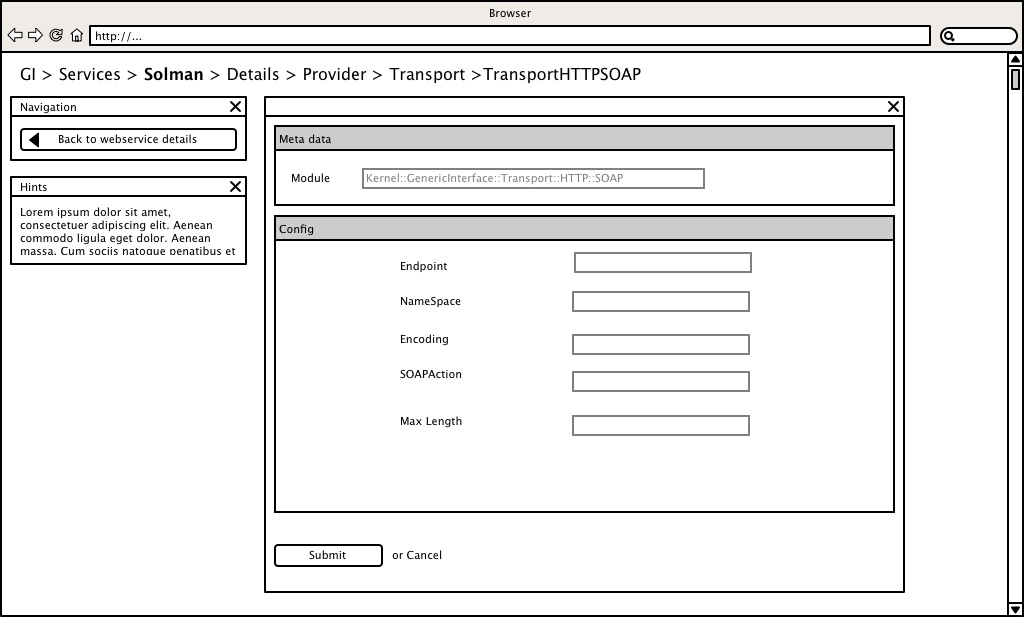Close the Hints panel
The image size is (1024, 617).
(235, 187)
